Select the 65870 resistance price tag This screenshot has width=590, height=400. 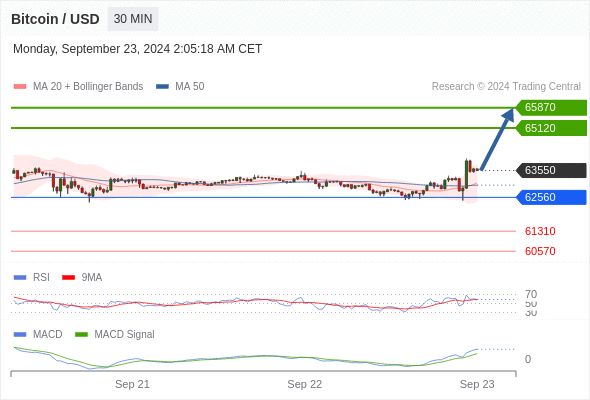[551, 108]
